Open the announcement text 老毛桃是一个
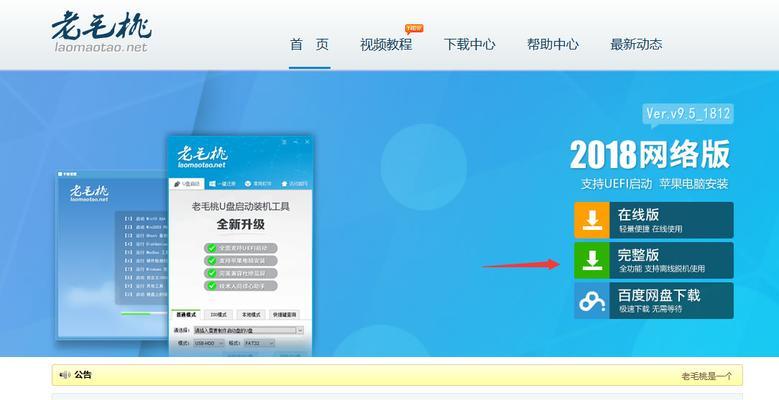Viewport: 779px width, 400px height. click(706, 376)
